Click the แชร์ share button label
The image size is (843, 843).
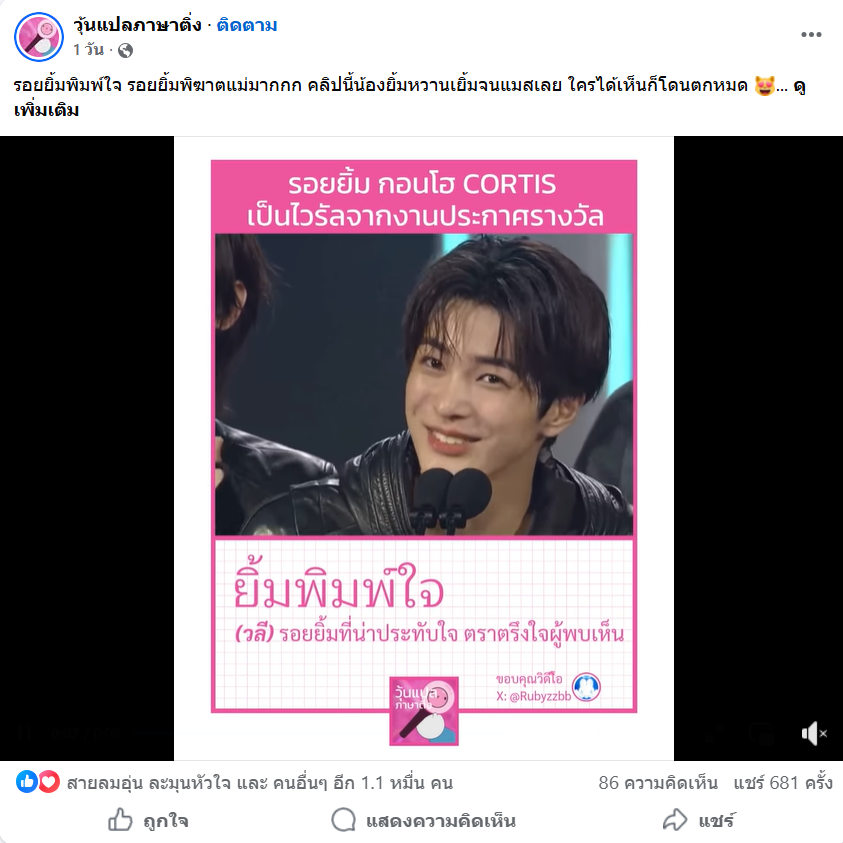(716, 821)
